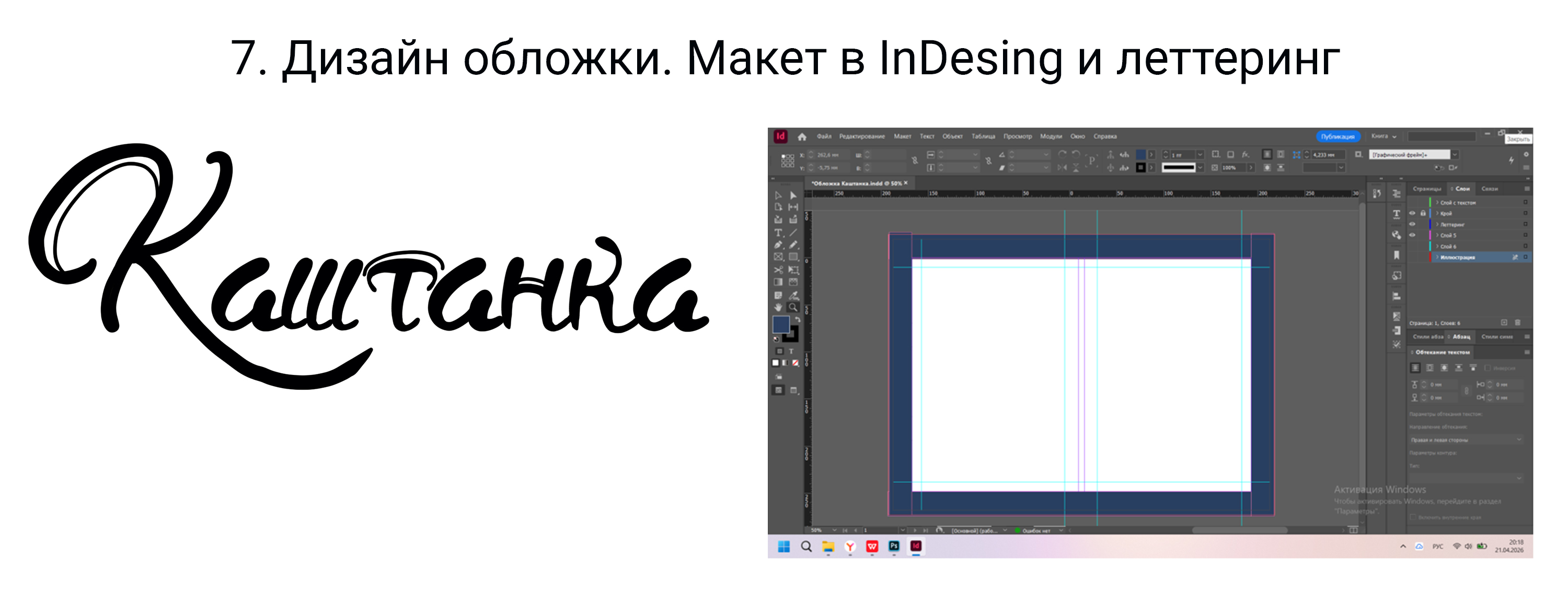
Task: Select the Type tool in the toolbar
Action: pos(779,232)
